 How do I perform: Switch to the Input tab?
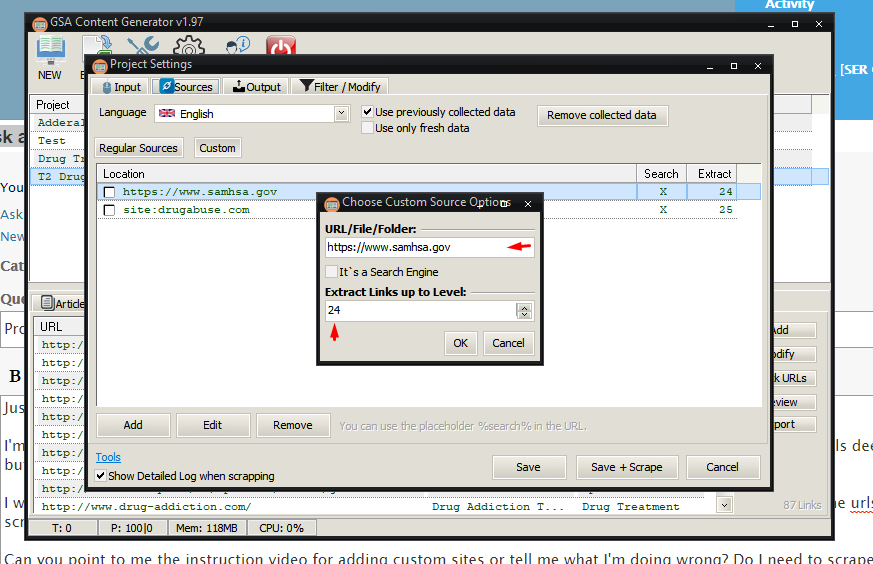click(x=121, y=87)
